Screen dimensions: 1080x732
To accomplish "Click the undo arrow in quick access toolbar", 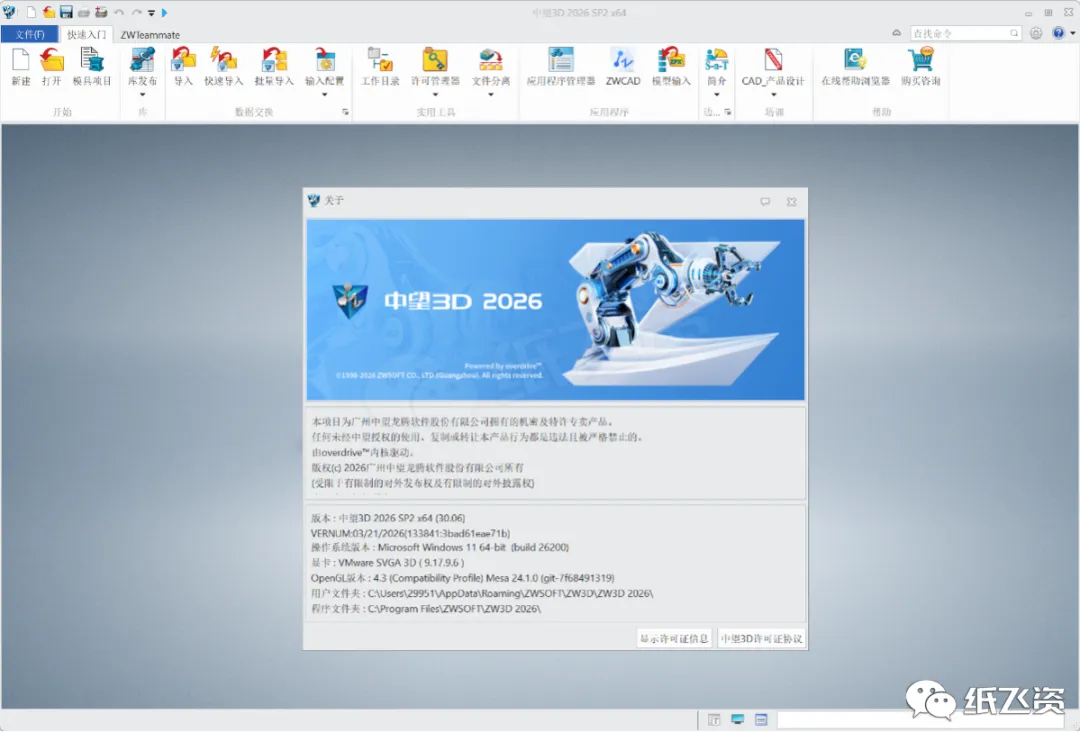I will pos(118,12).
